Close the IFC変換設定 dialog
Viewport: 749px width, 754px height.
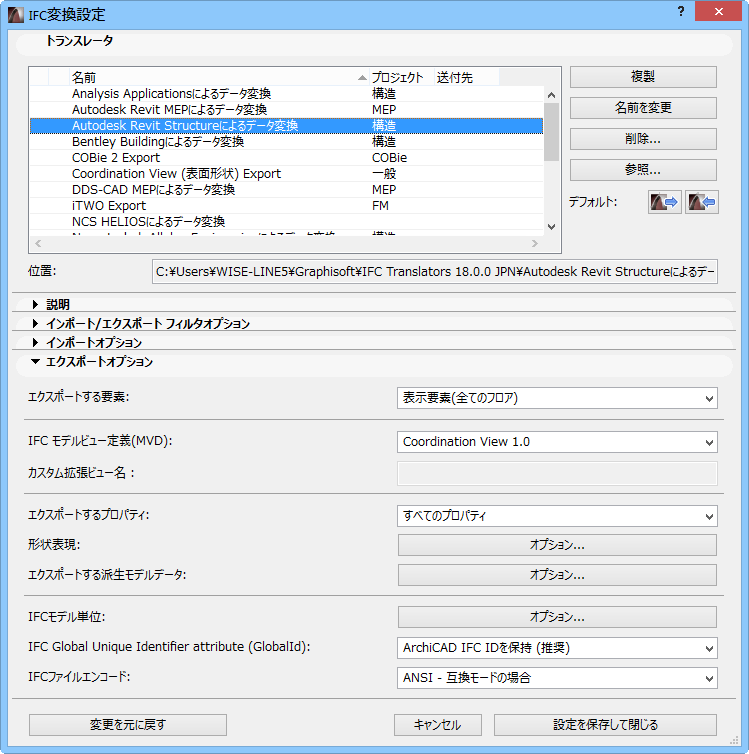[718, 12]
